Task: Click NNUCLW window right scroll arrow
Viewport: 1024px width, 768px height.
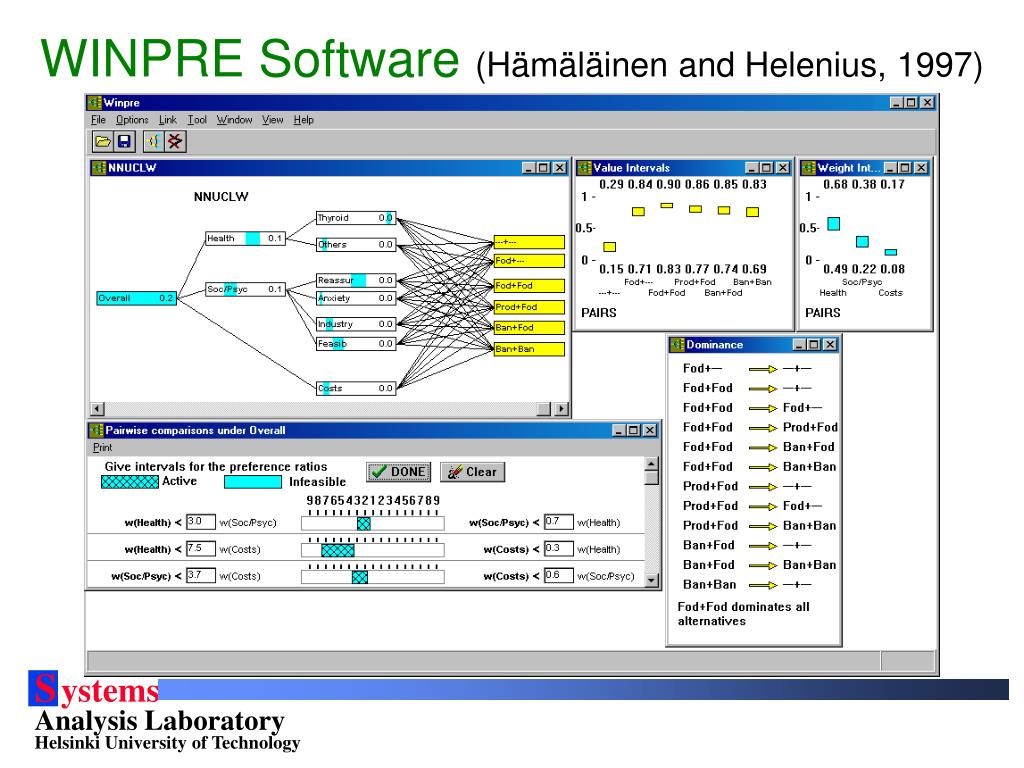Action: 561,409
